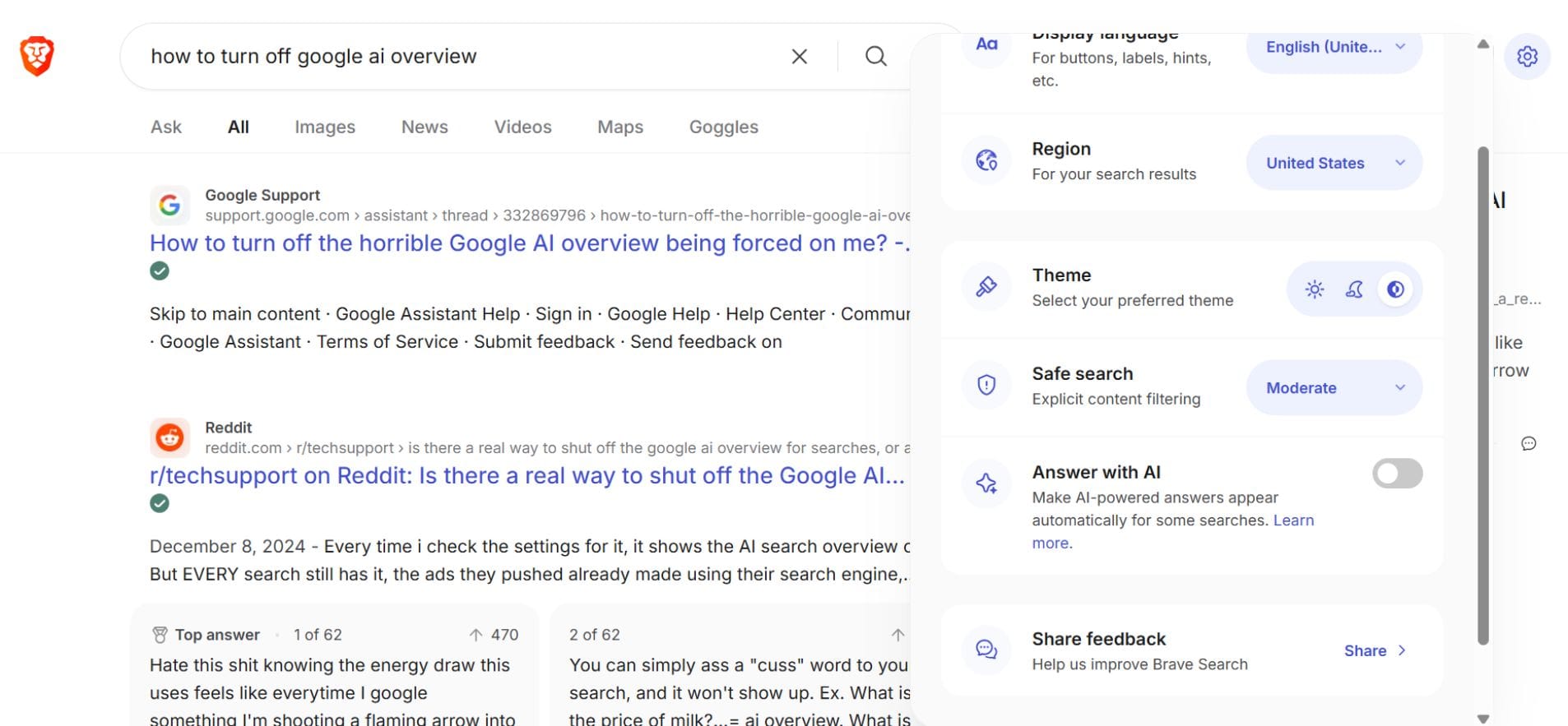This screenshot has width=1568, height=726.
Task: Click the Theme paintbrush icon
Action: pos(986,287)
